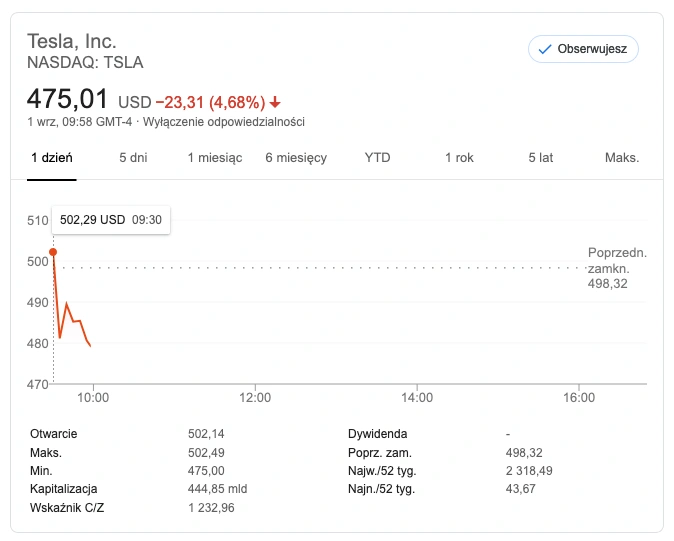Click the Min. value 475,00
The width and height of the screenshot is (674, 541).
[206, 471]
